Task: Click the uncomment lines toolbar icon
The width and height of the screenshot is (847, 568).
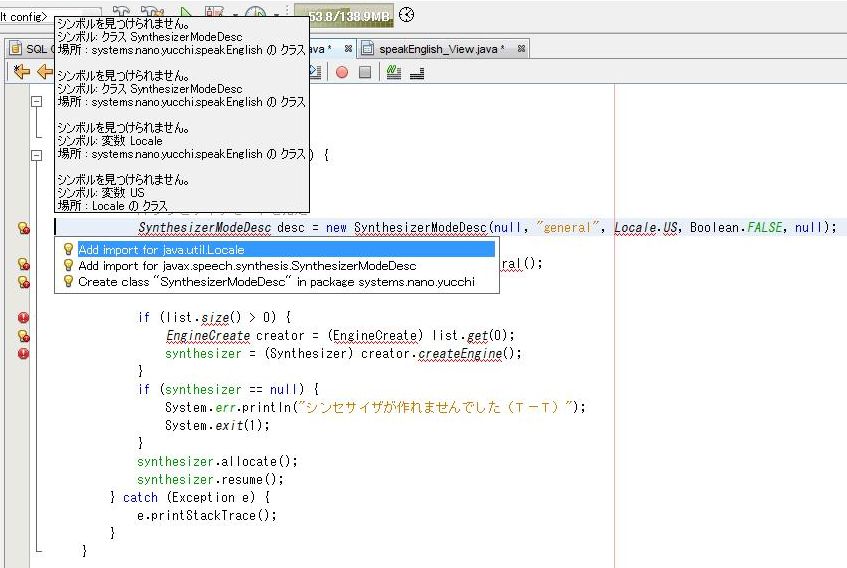Action: coord(416,72)
